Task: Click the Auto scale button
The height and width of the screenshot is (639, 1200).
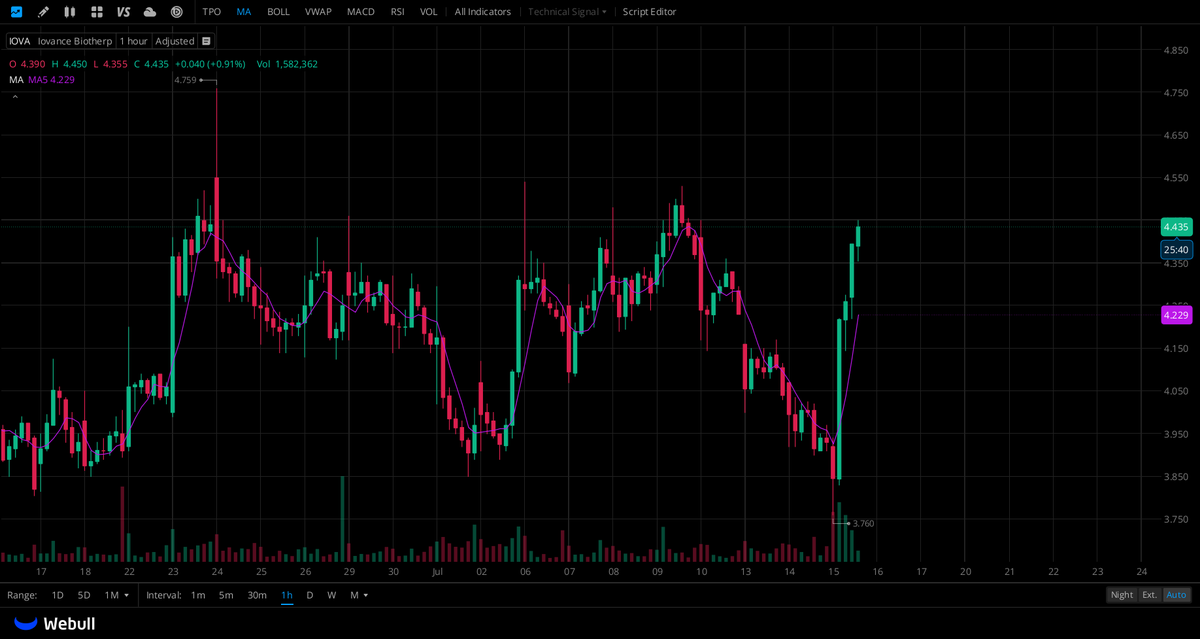Action: (1177, 595)
